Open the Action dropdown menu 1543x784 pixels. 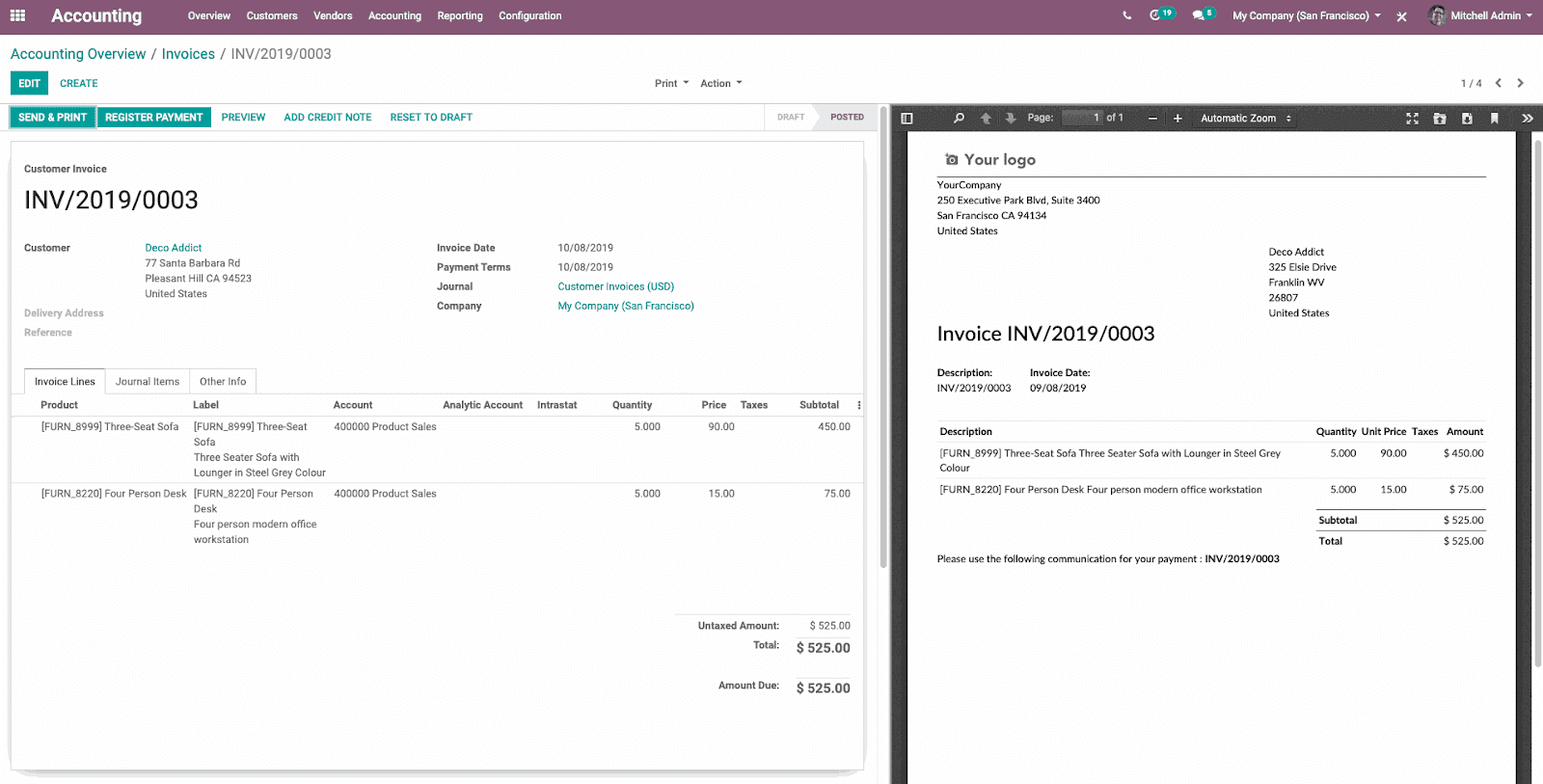coord(720,84)
